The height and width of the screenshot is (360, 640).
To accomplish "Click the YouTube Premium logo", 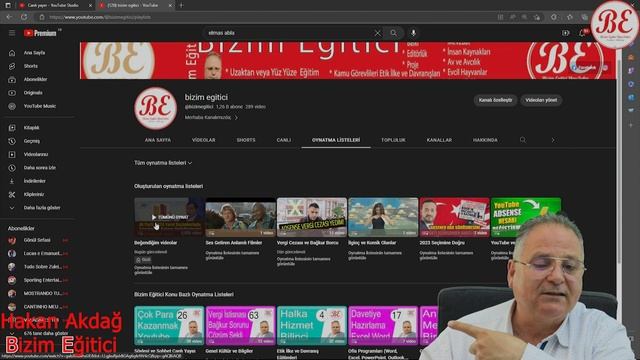I will click(40, 33).
